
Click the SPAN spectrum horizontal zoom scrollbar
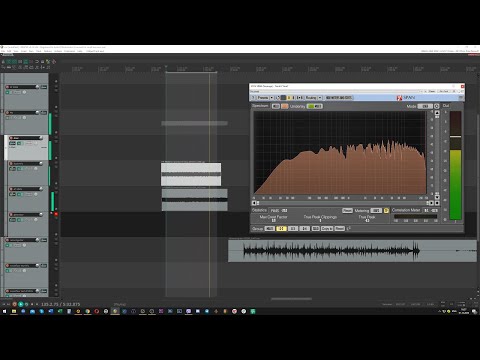pyautogui.click(x=343, y=203)
